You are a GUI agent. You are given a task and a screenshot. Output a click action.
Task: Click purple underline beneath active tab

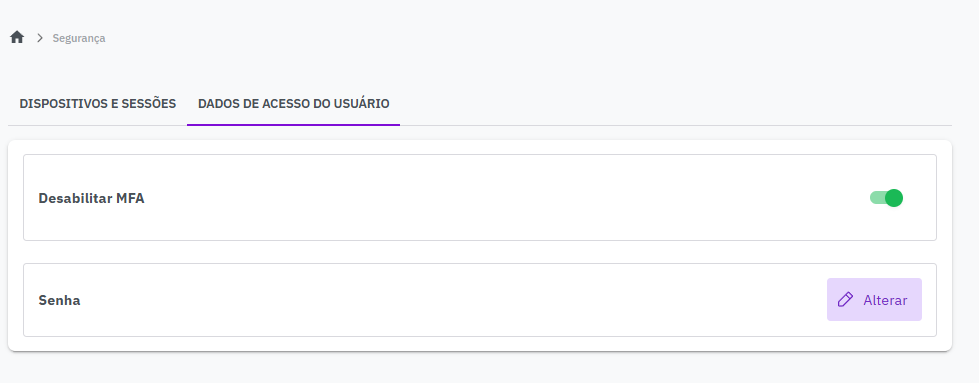click(293, 124)
